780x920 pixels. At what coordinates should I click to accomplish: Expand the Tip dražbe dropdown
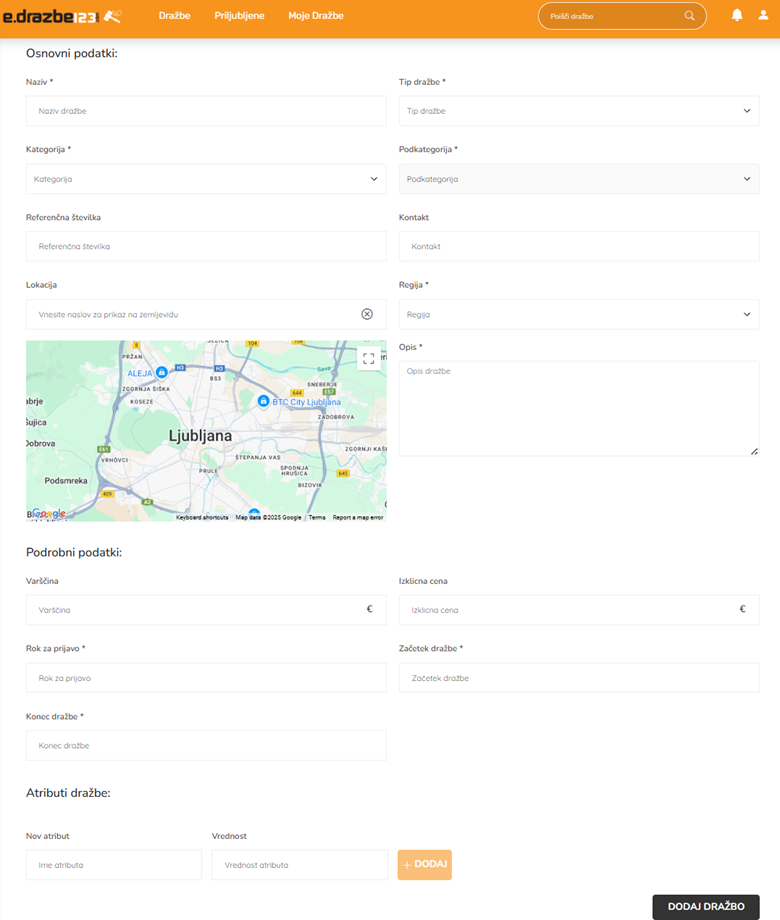[x=578, y=111]
